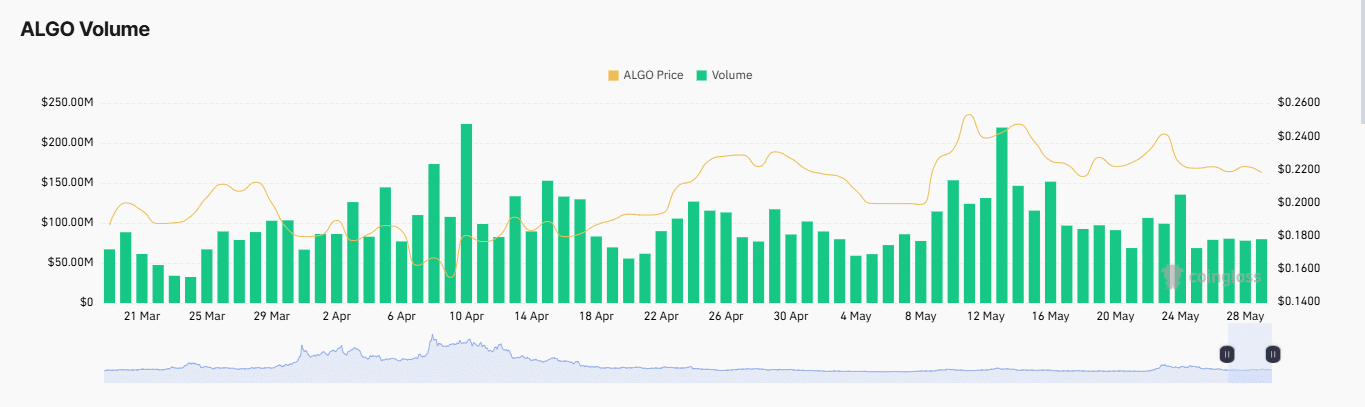
Task: Click the ALGO Volume chart title
Action: point(85,30)
